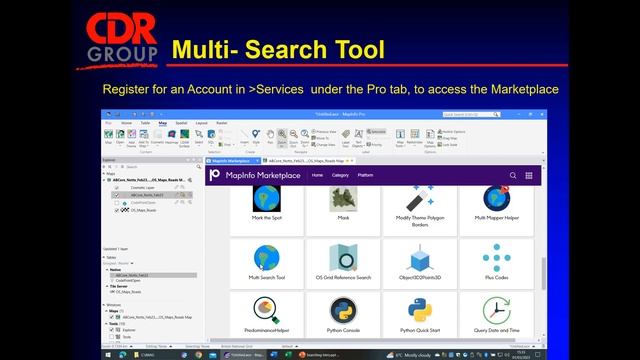Click the Style ribbon icon
Viewport: 640px width, 360px height.
click(x=256, y=137)
